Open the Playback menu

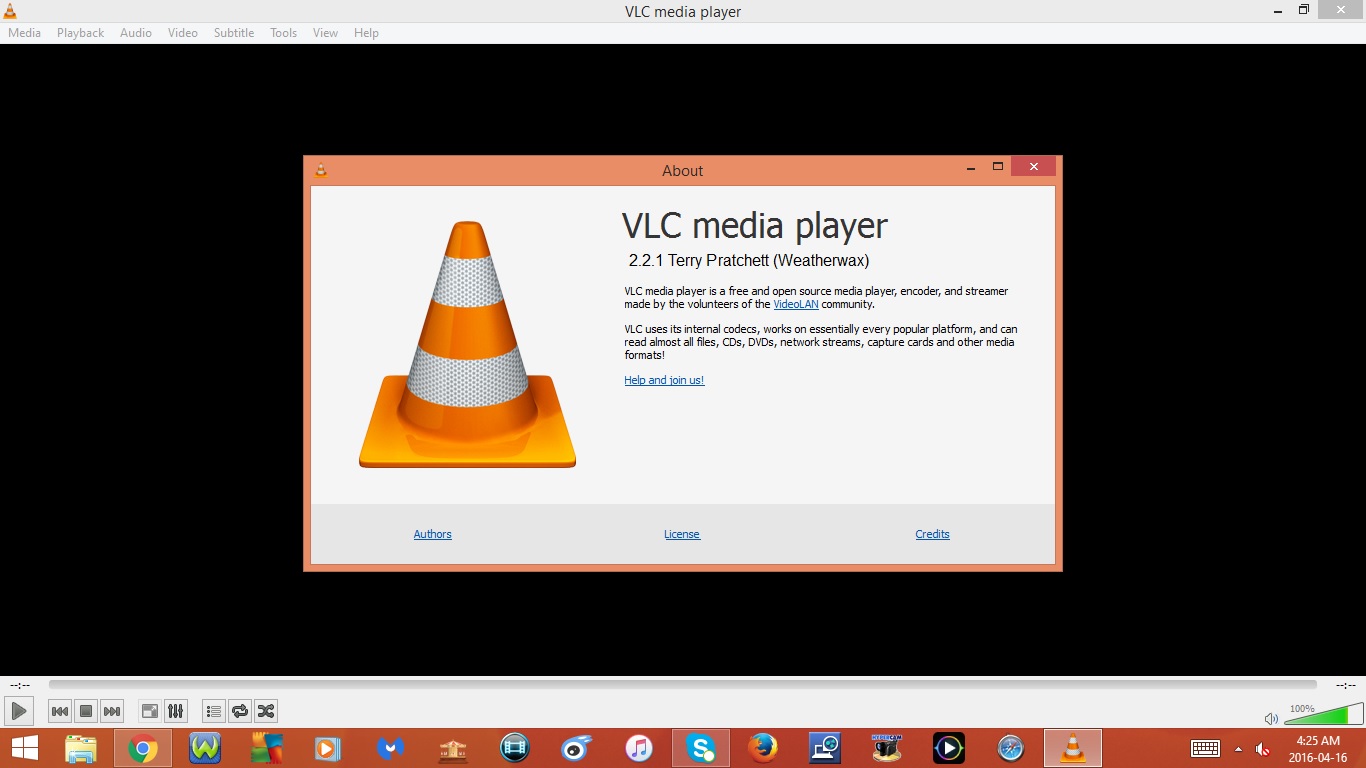[x=80, y=33]
